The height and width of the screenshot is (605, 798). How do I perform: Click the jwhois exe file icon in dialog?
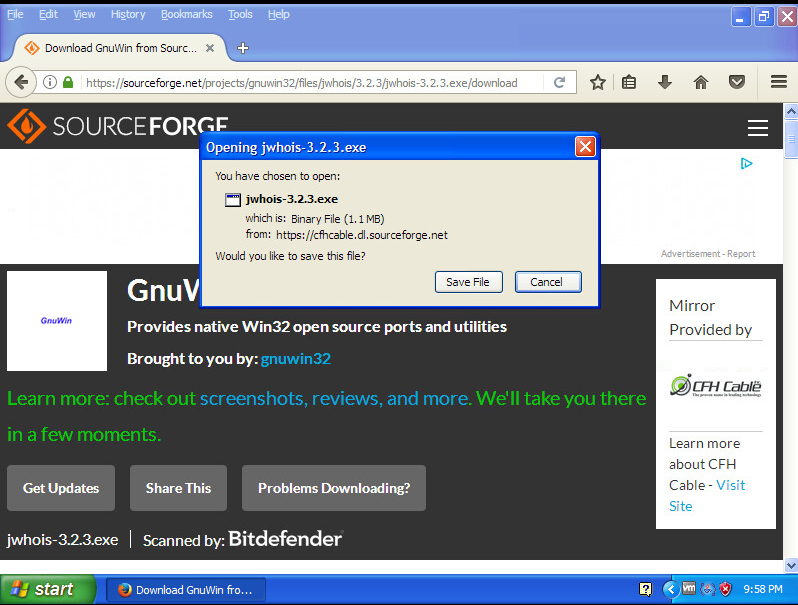[233, 199]
